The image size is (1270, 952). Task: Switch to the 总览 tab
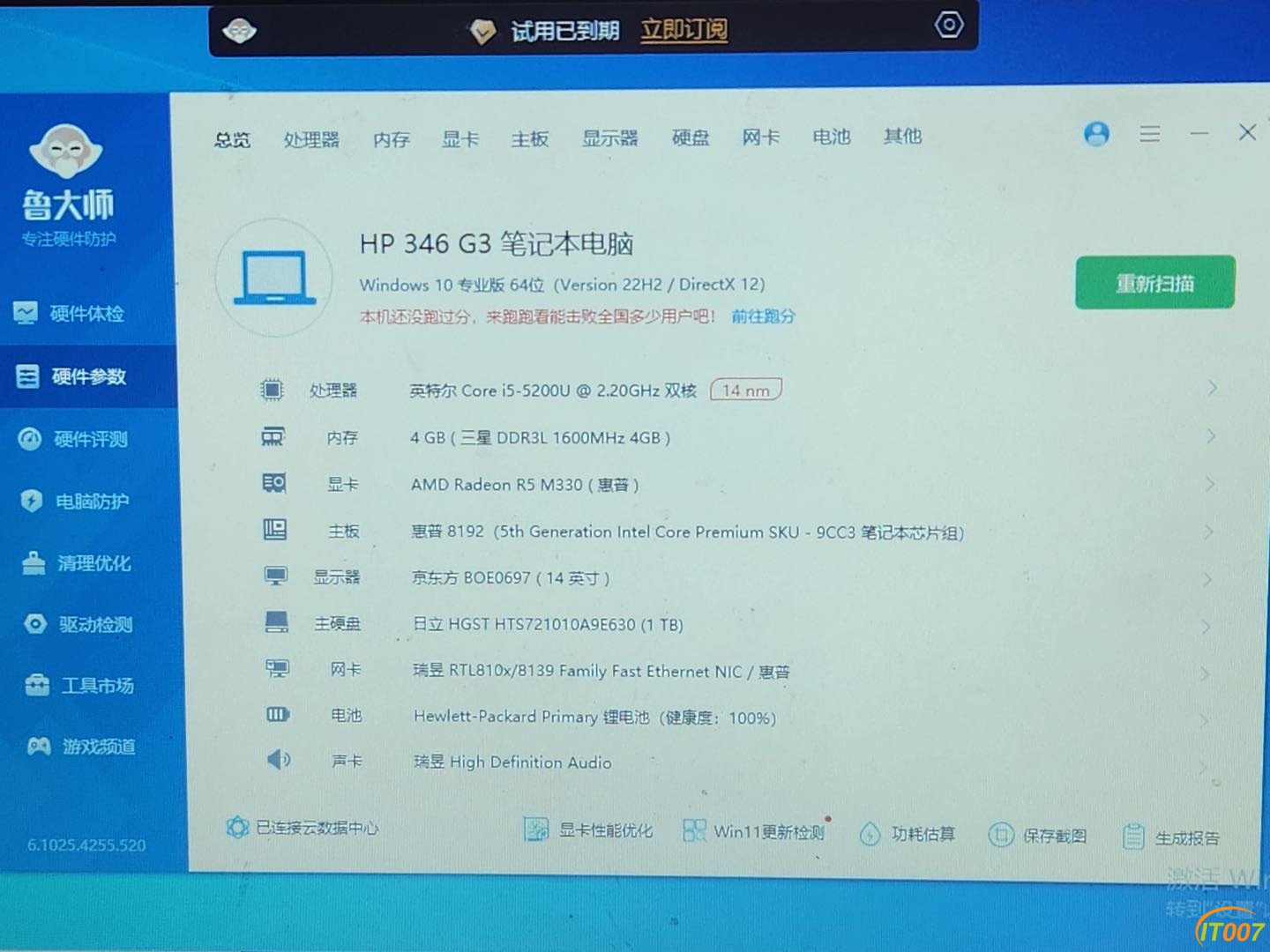(x=232, y=140)
